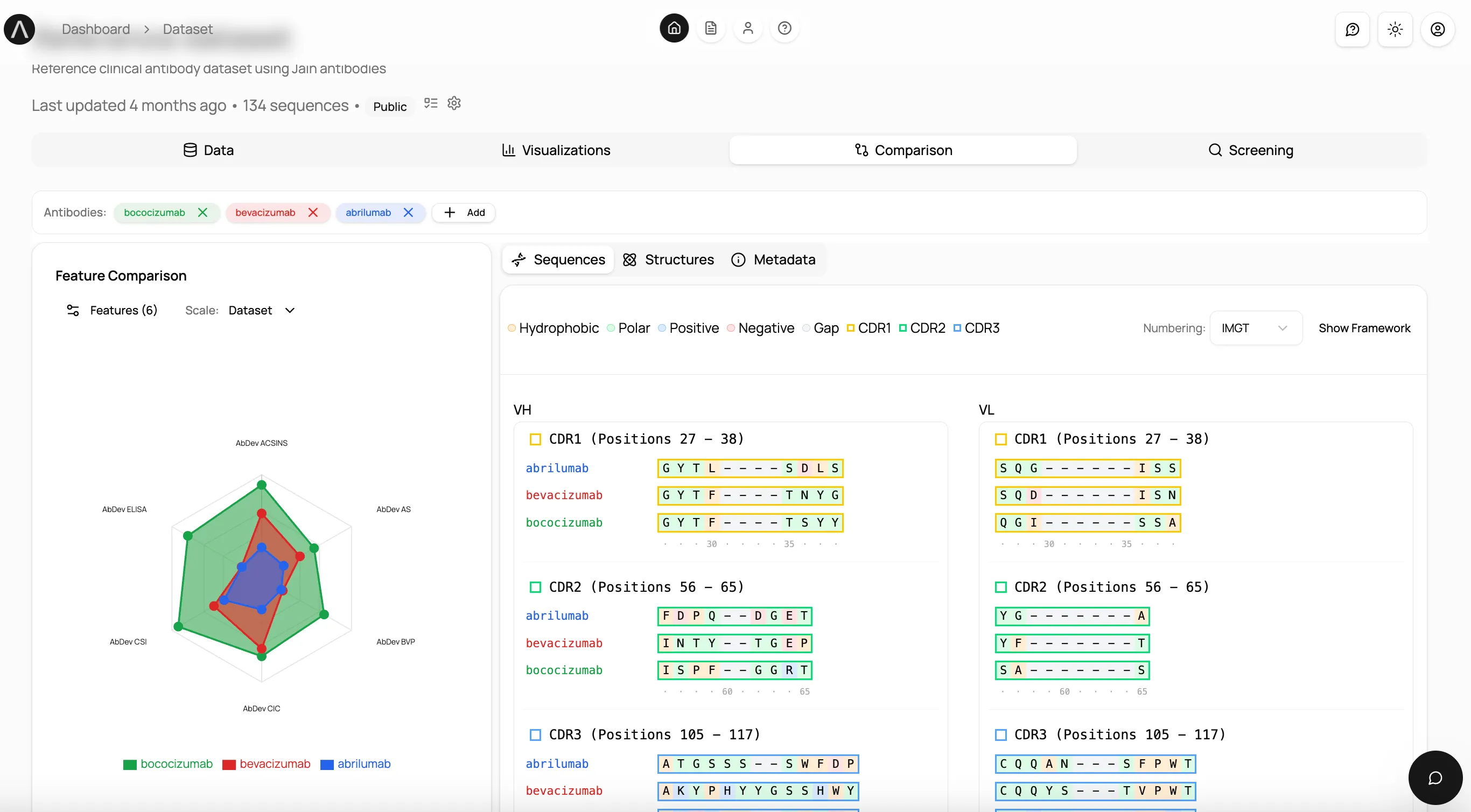Viewport: 1471px width, 812px height.
Task: Remove abrilumab antibody chip
Action: [x=408, y=212]
